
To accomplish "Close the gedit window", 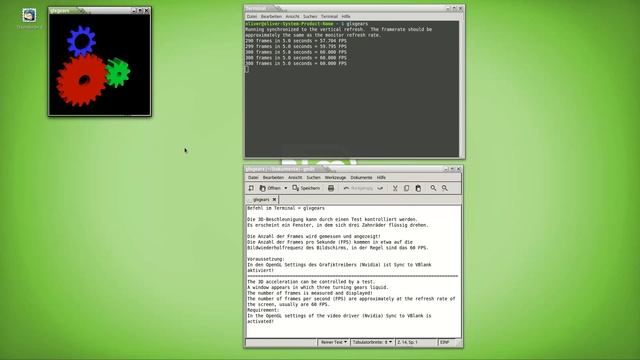I will click(x=458, y=169).
